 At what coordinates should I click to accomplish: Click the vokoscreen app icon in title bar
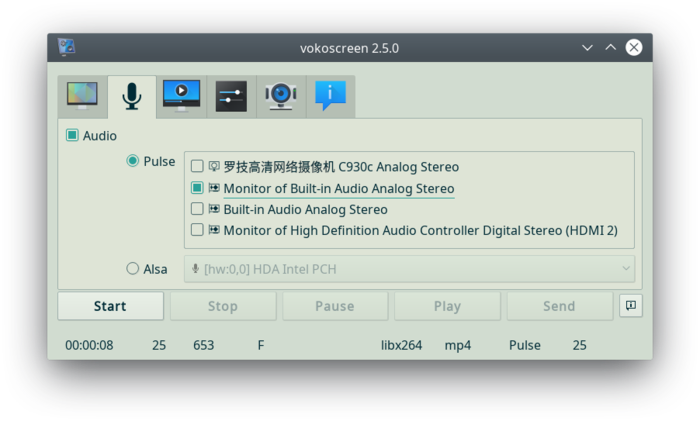coord(67,47)
